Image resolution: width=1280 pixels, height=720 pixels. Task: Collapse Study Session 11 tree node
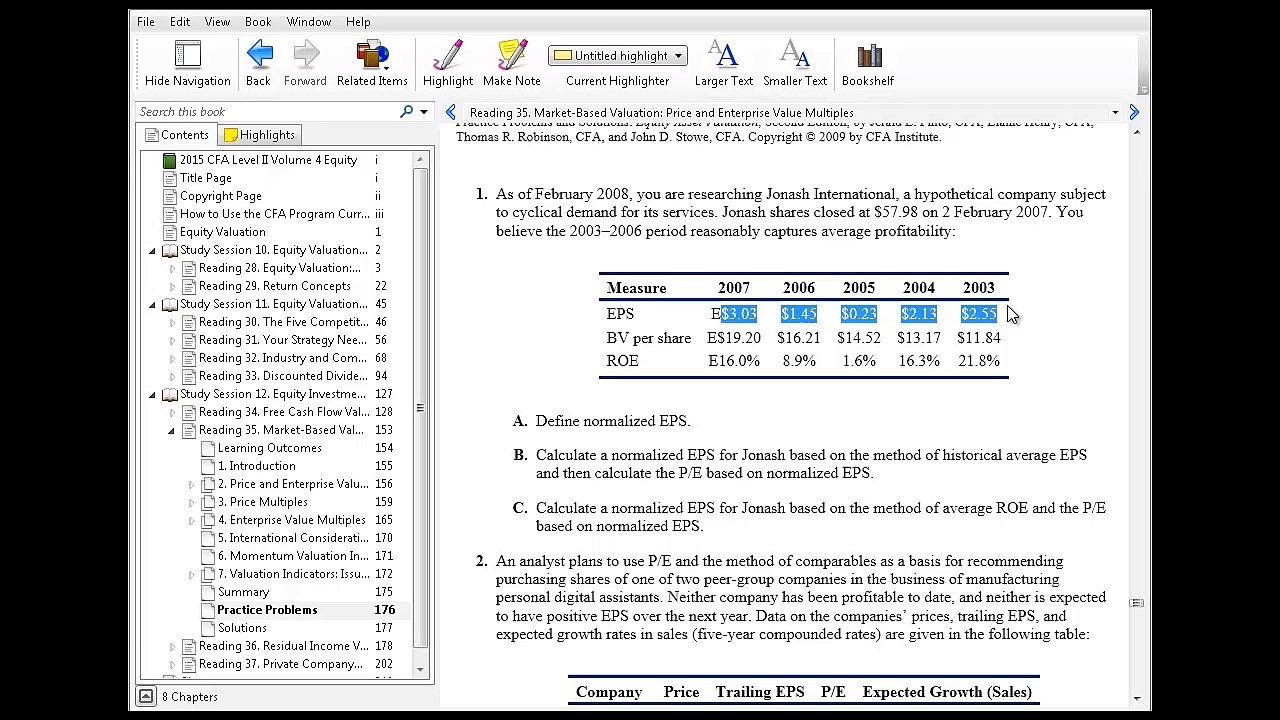[152, 304]
